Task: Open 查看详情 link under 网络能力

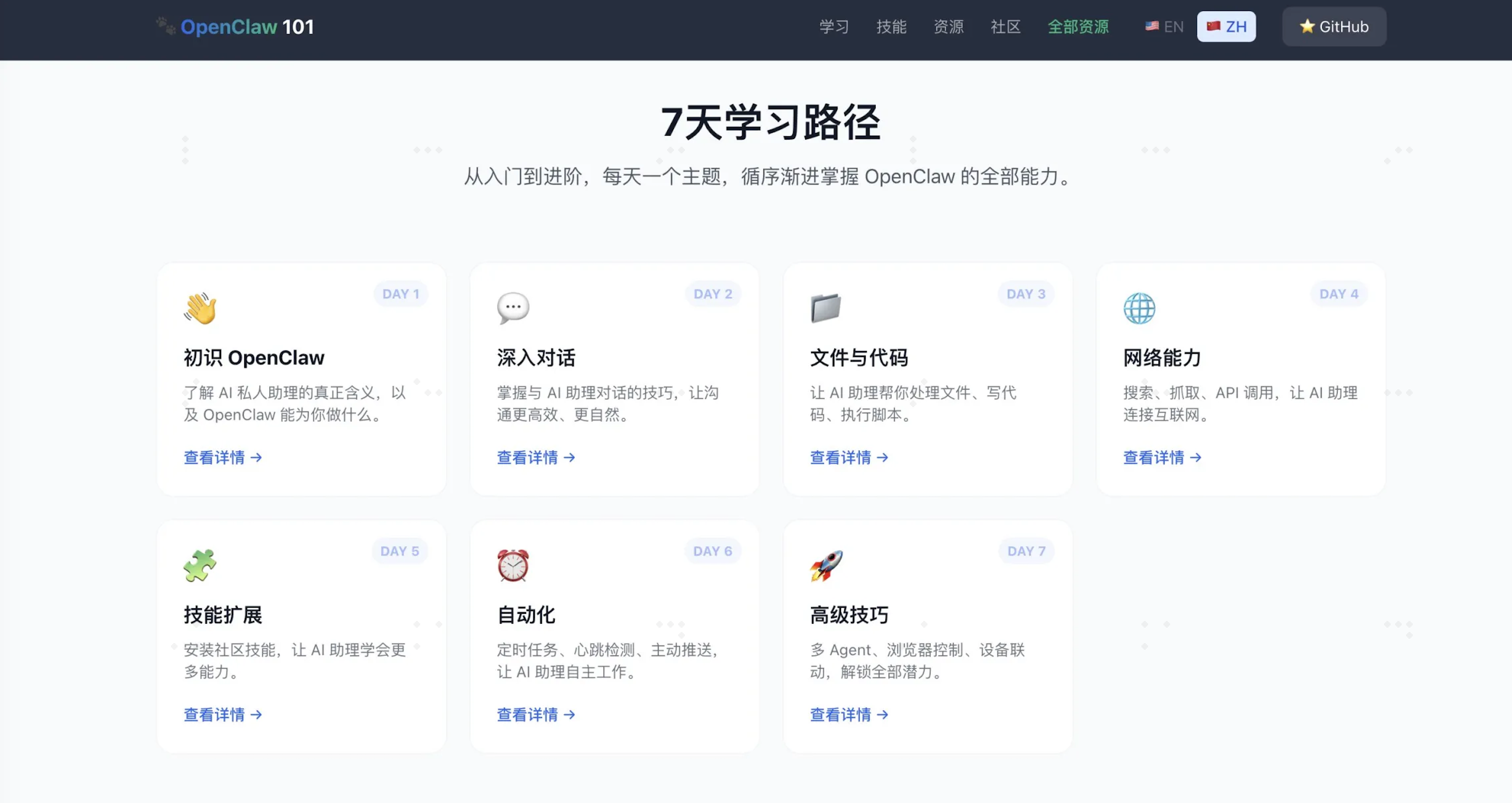Action: [x=1162, y=457]
